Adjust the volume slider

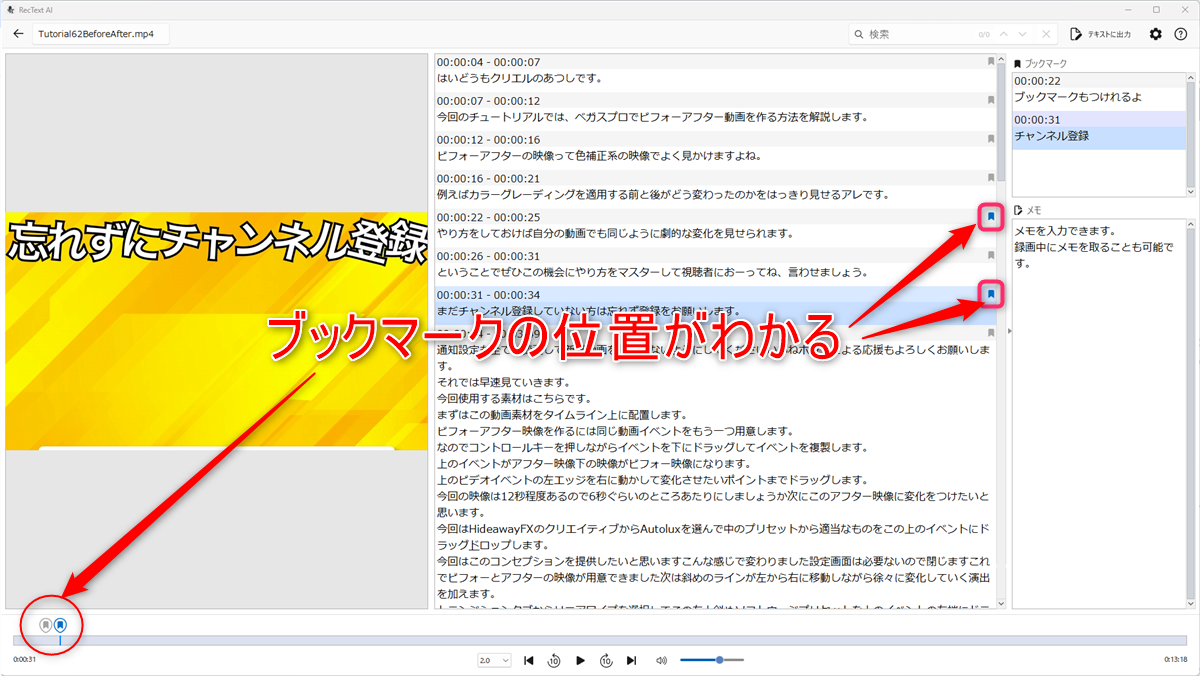pos(719,660)
